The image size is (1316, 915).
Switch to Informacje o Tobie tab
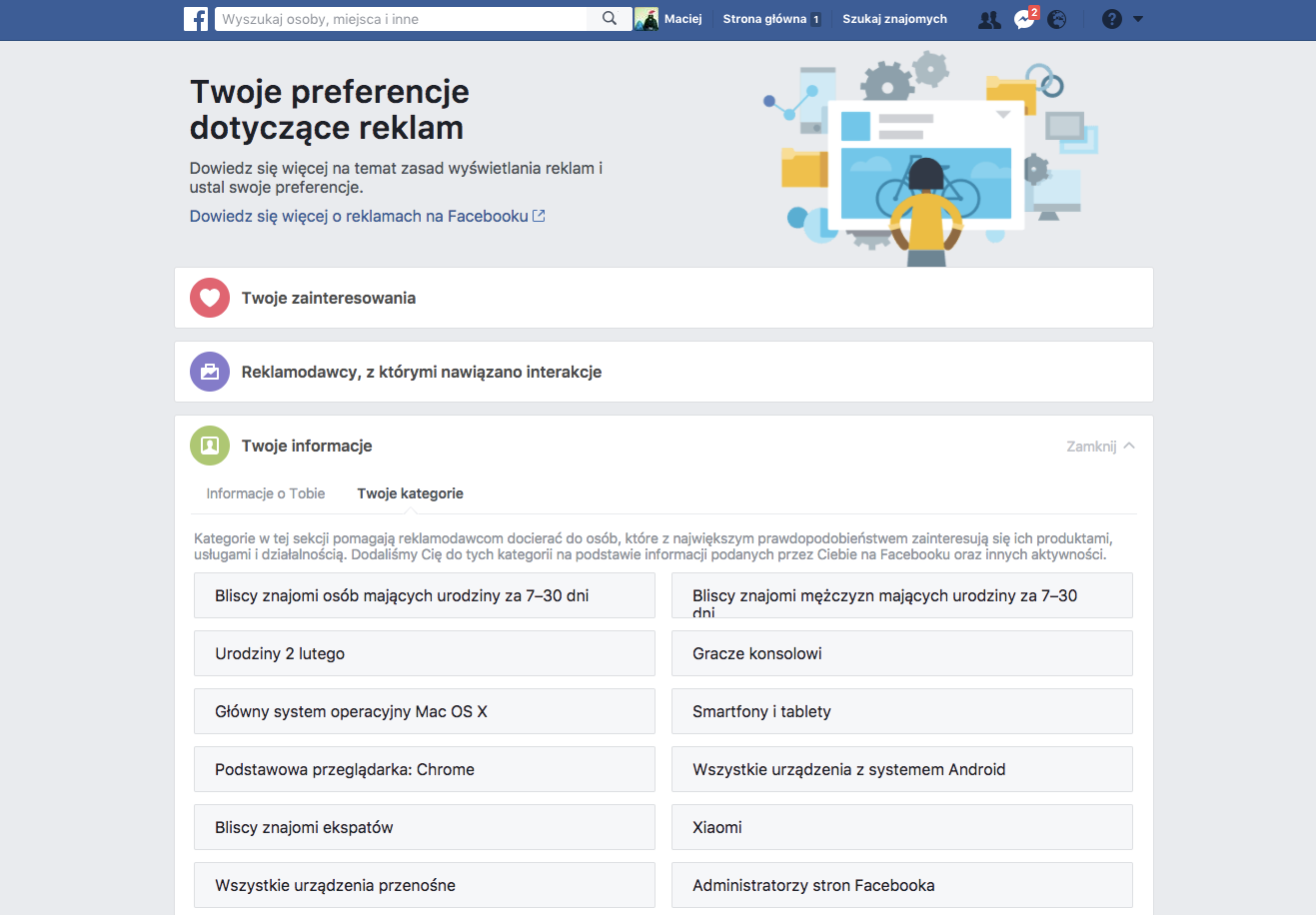point(266,493)
